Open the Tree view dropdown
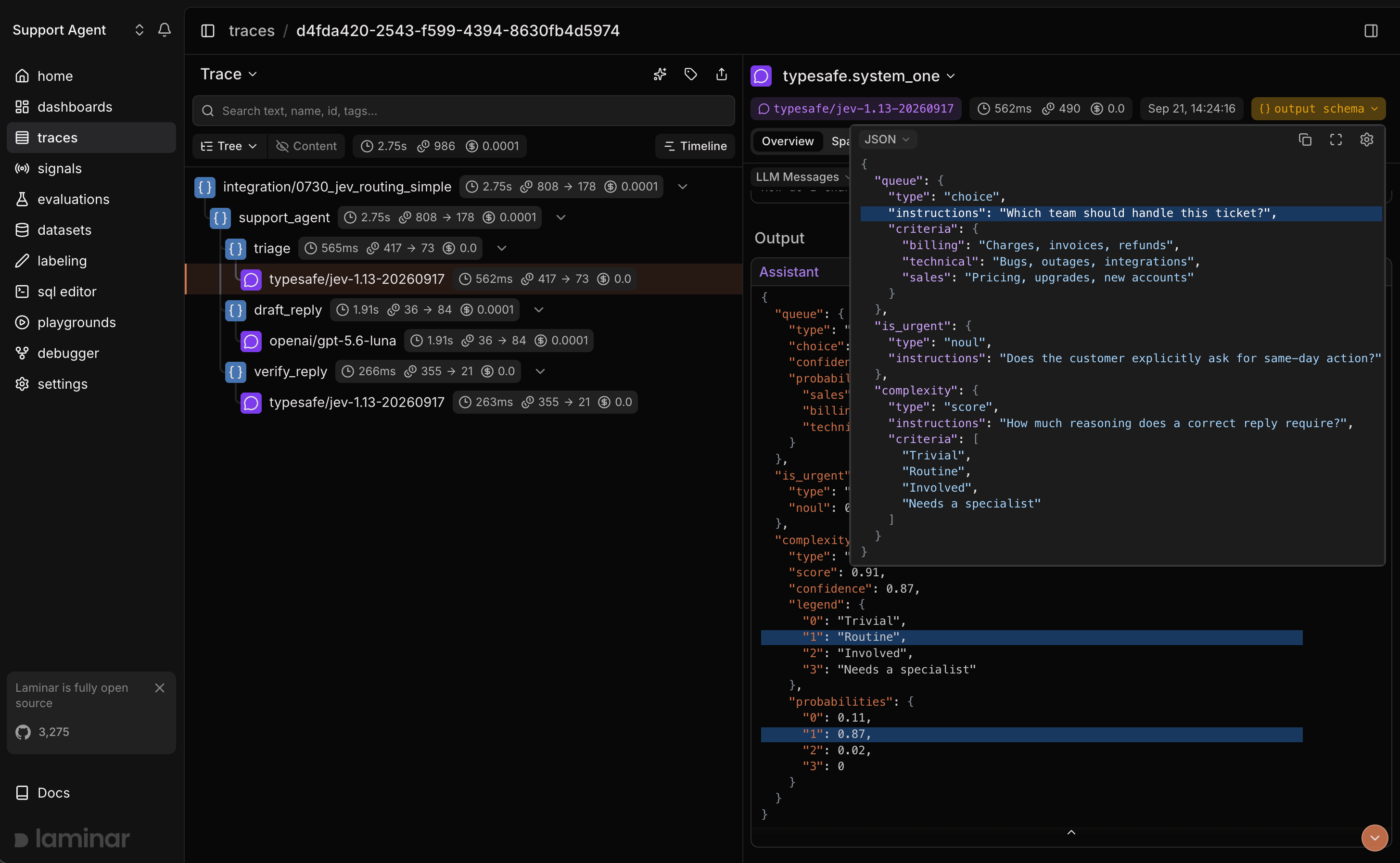 click(229, 146)
